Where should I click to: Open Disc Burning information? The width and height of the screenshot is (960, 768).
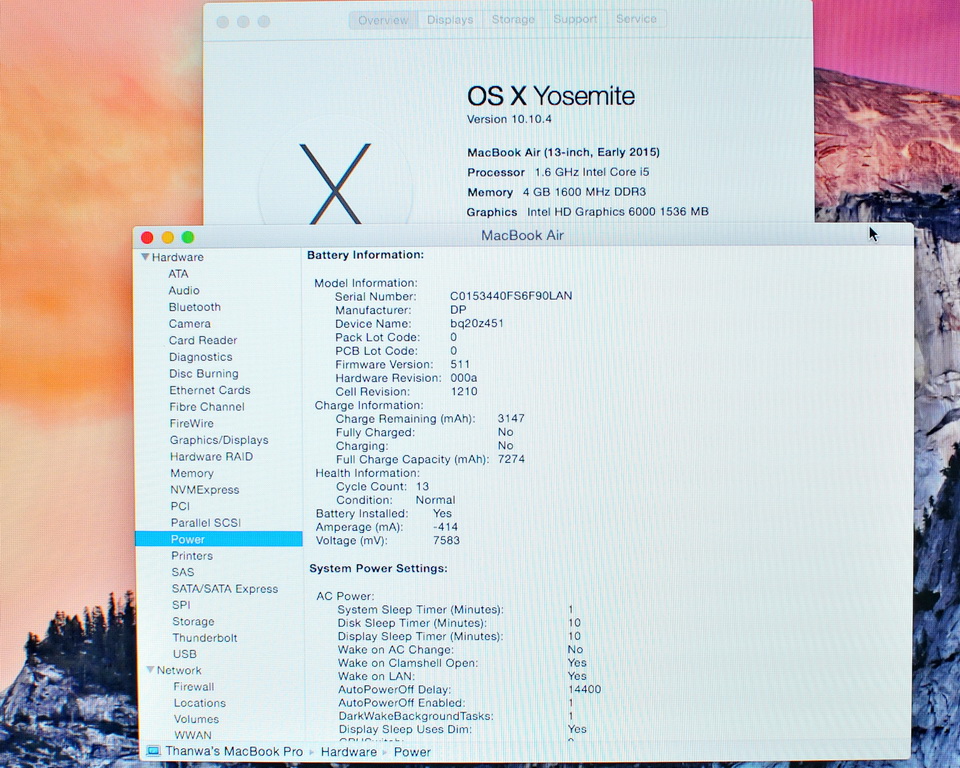click(x=204, y=374)
